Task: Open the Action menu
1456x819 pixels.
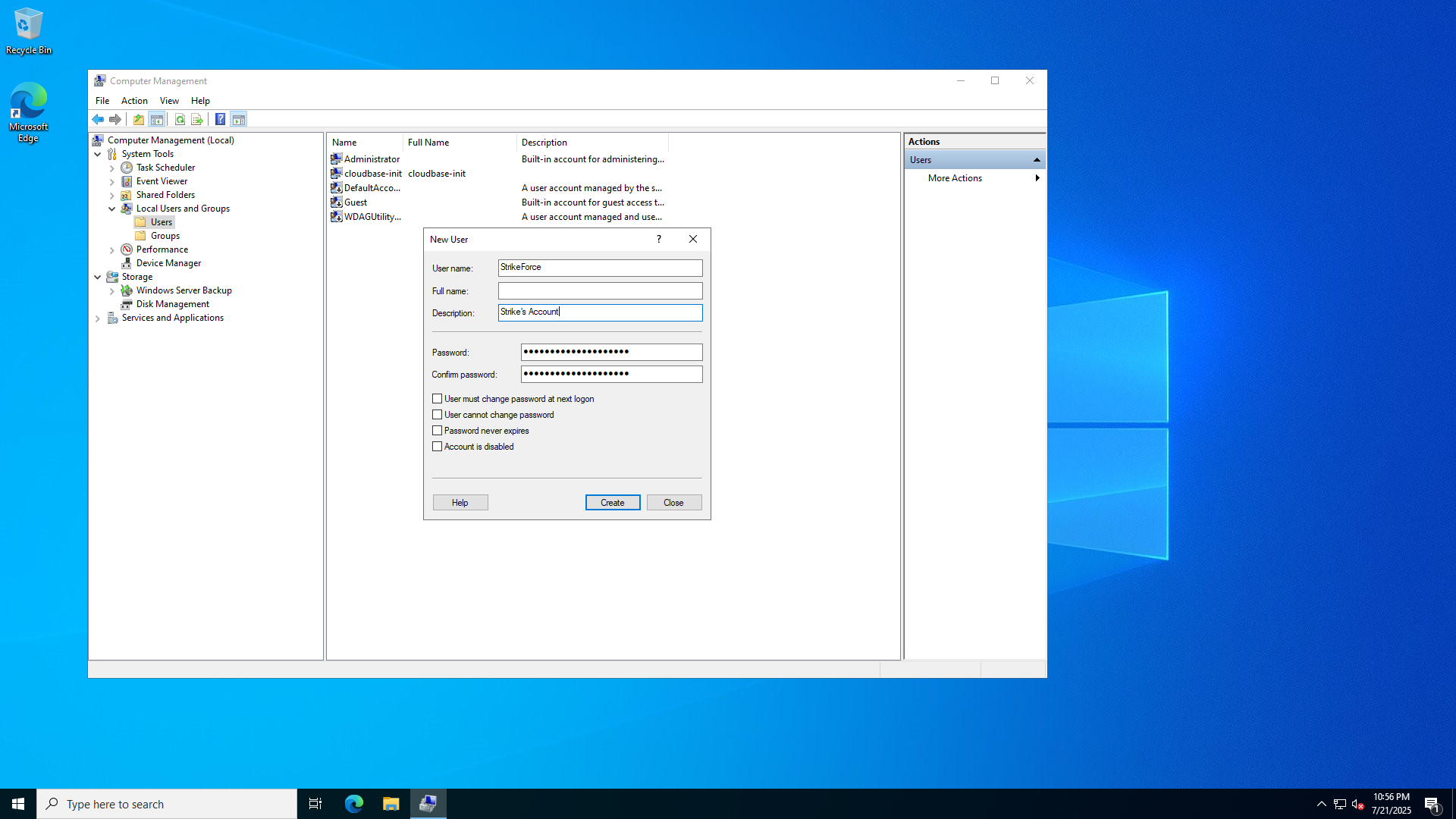Action: 134,101
